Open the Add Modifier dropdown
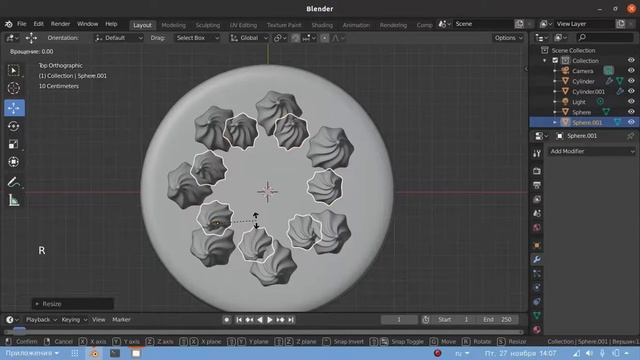Image resolution: width=640 pixels, height=360 pixels. click(x=592, y=151)
